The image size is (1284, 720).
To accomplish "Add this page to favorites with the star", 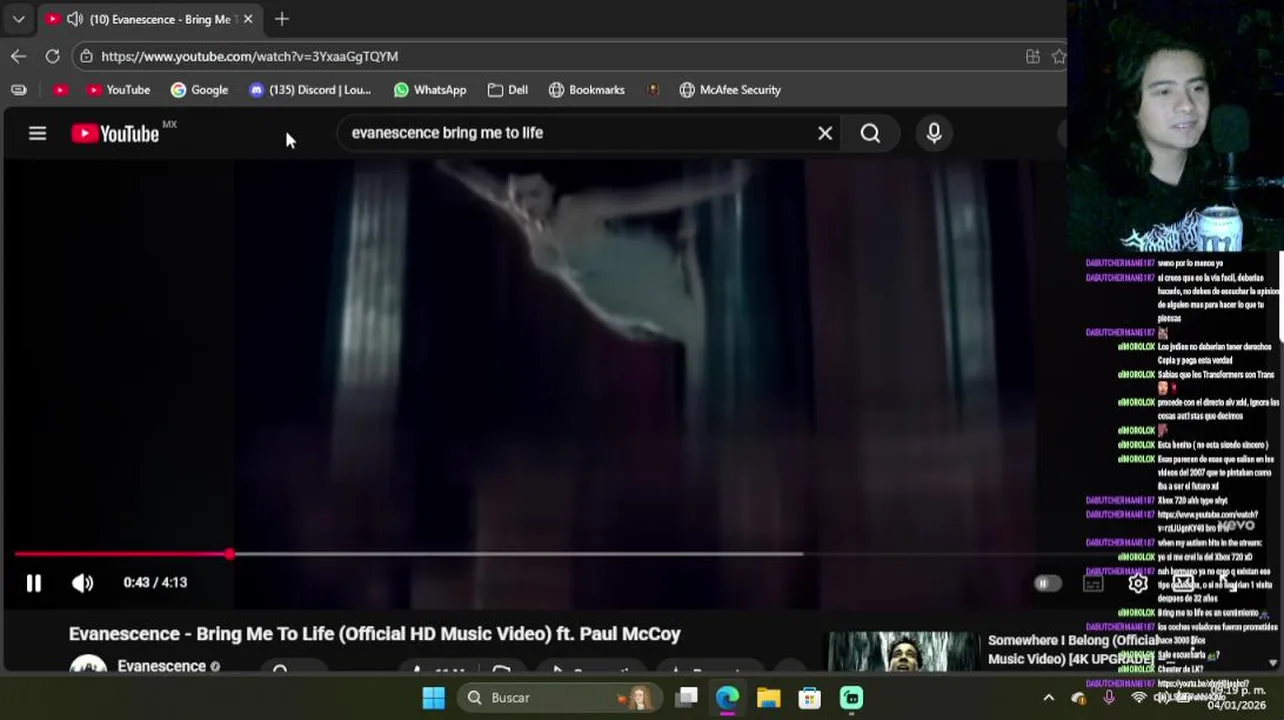I will pyautogui.click(x=1059, y=56).
